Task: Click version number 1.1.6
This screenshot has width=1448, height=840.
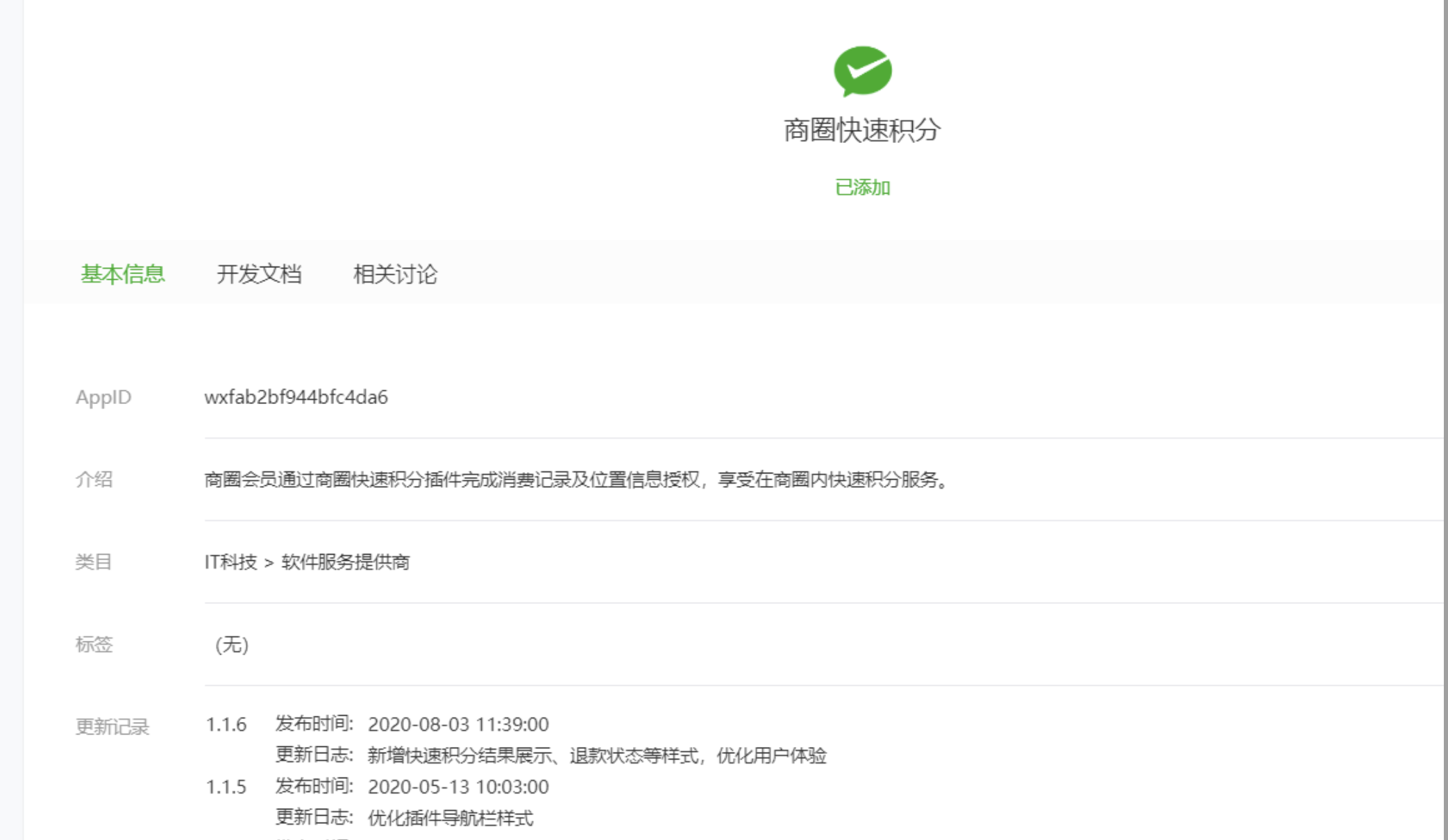Action: (226, 725)
